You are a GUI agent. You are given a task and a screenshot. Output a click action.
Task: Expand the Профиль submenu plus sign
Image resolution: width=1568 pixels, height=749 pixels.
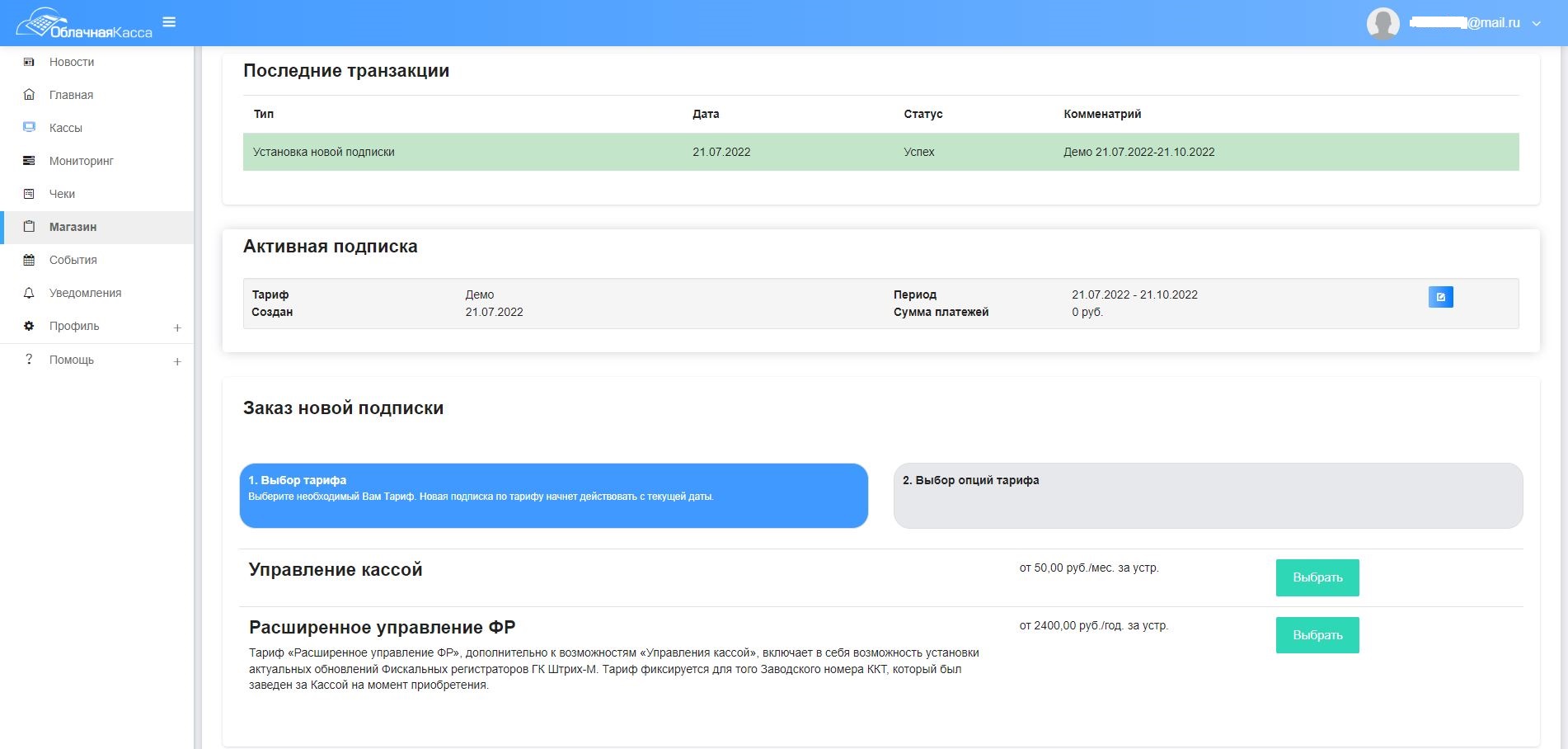(177, 327)
